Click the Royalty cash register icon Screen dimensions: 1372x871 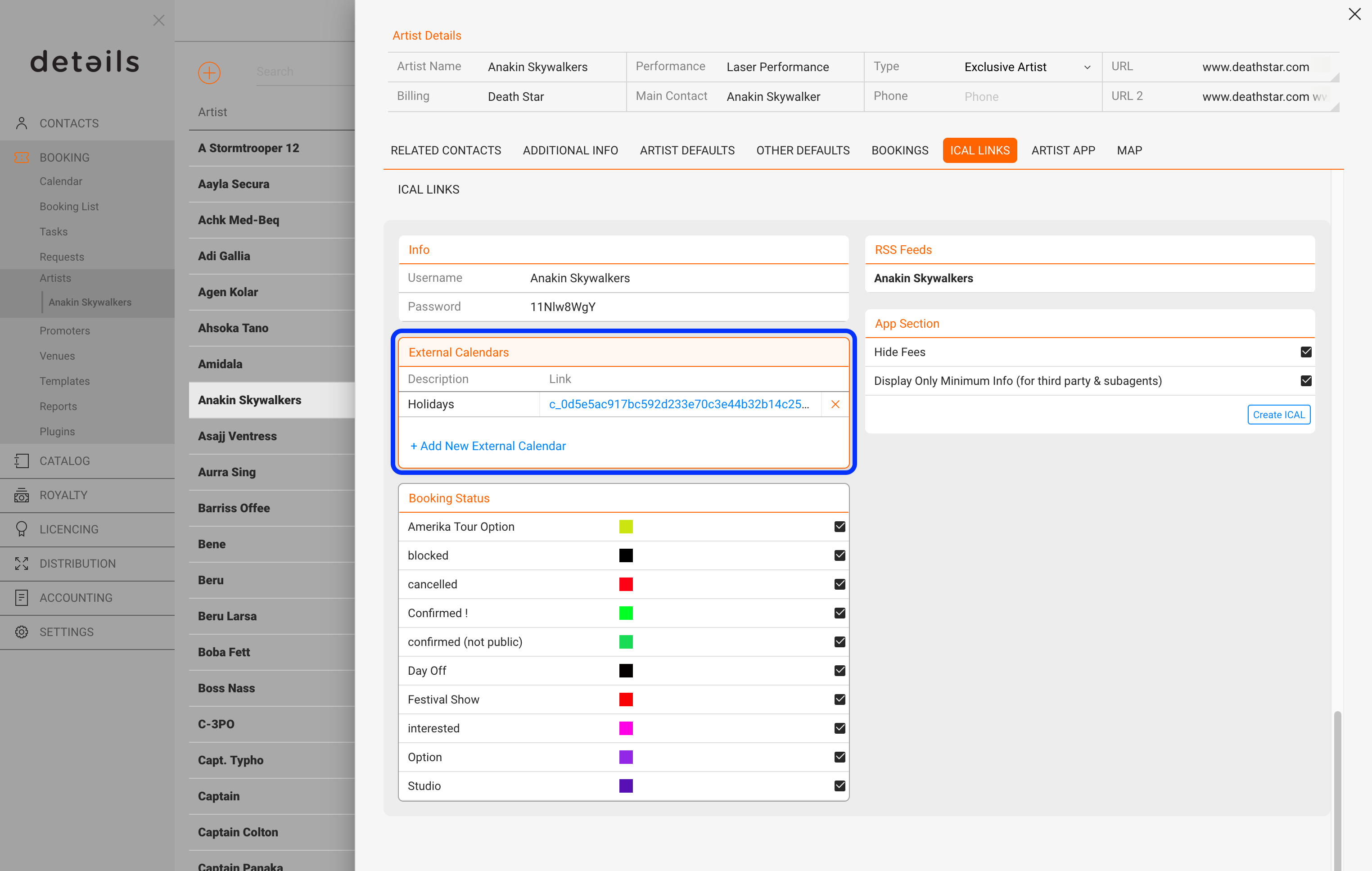(22, 495)
